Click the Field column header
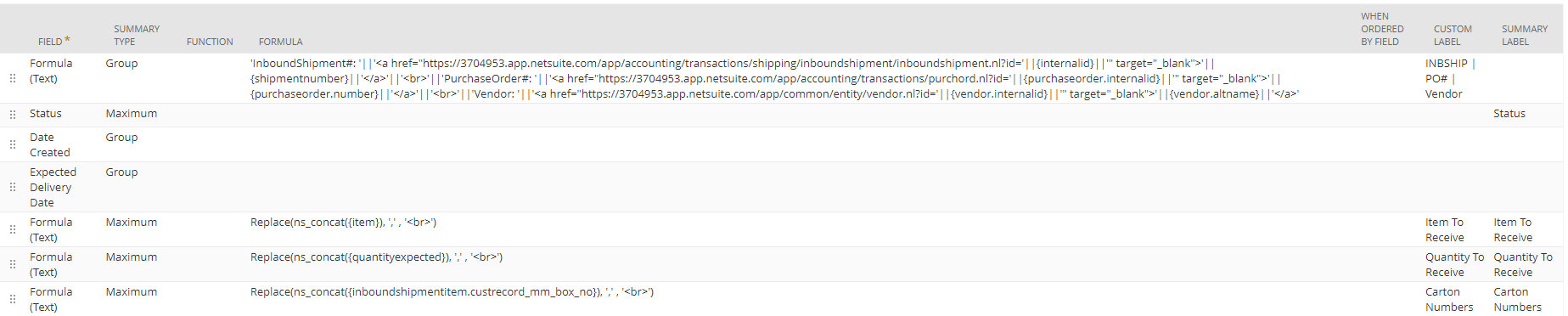 [53, 41]
